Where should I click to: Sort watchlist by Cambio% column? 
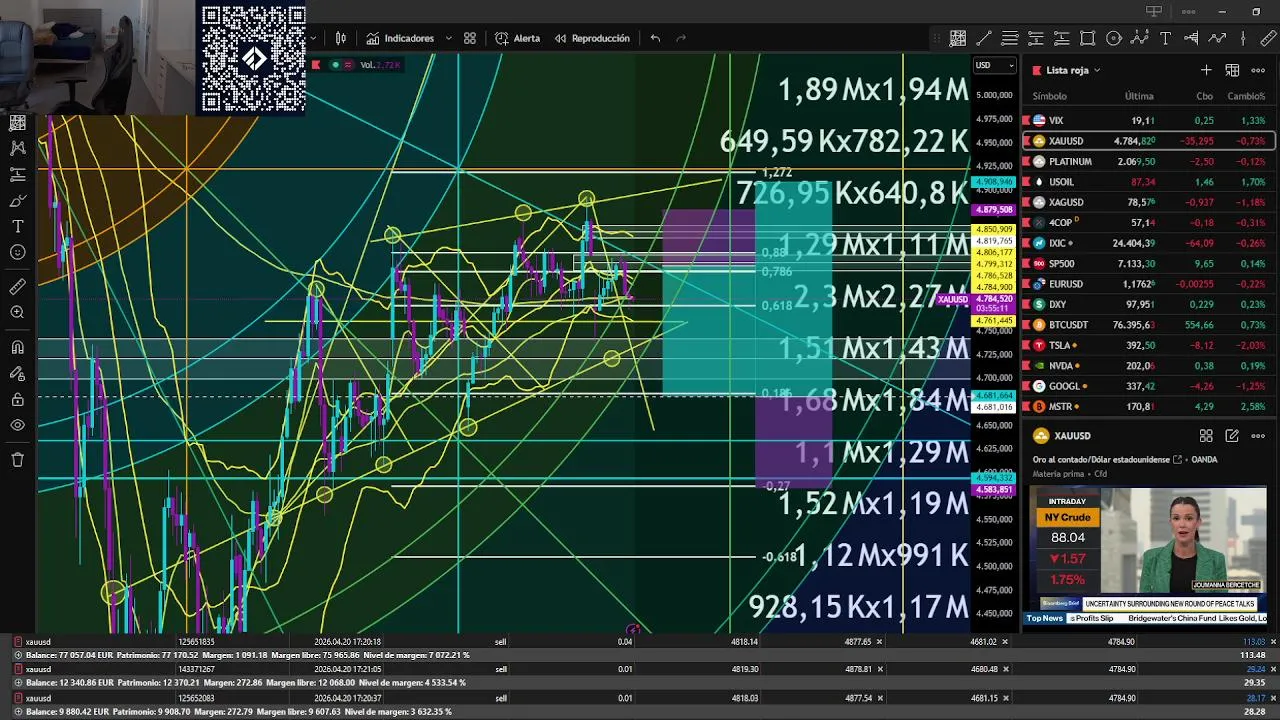pos(1246,96)
